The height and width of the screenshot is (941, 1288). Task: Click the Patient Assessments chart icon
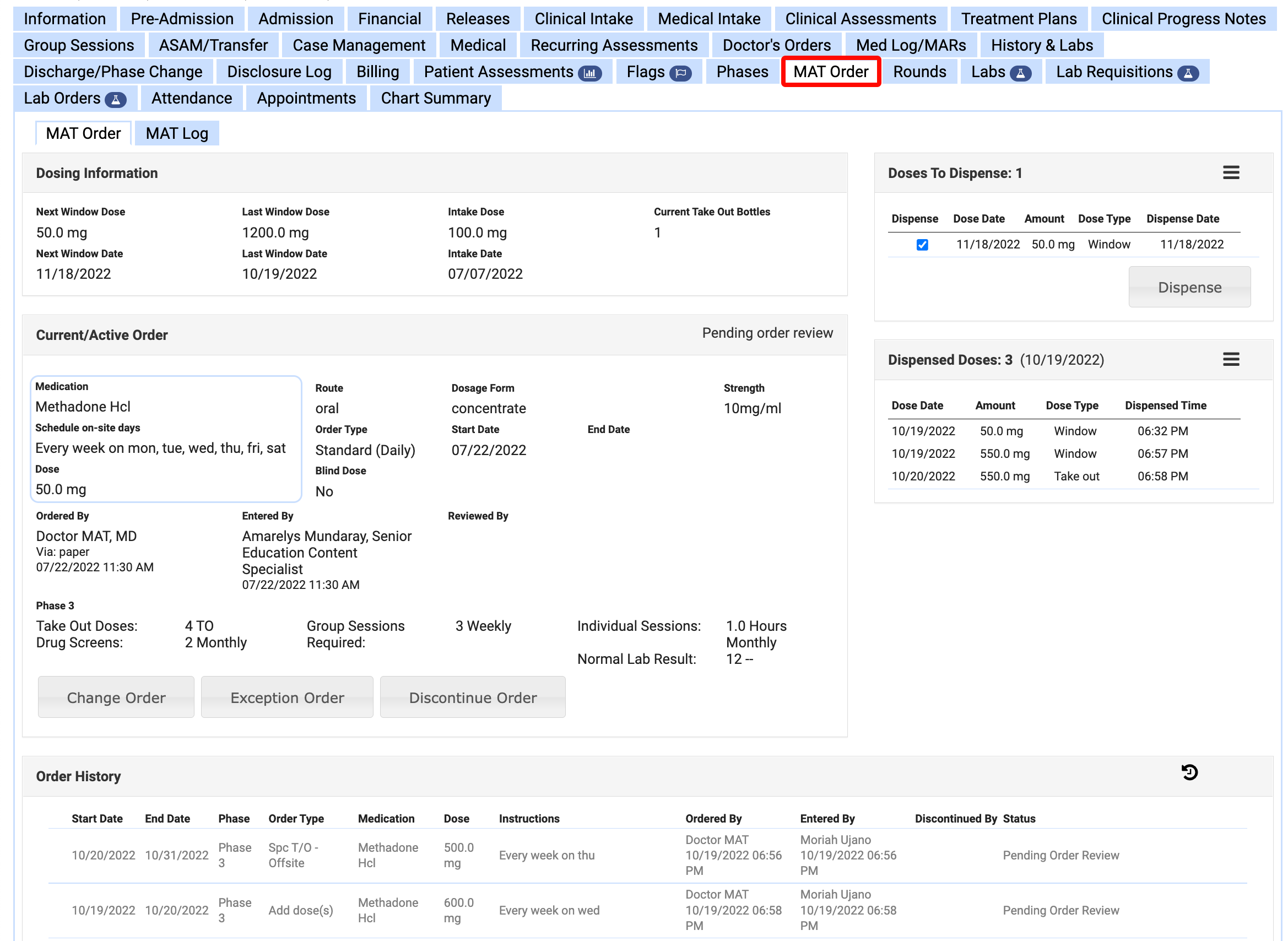pos(589,73)
